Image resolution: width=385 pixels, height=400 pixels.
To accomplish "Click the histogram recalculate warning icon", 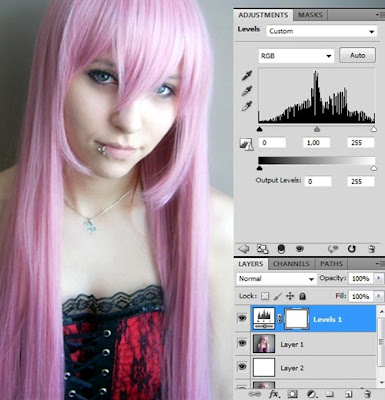I will [x=246, y=144].
